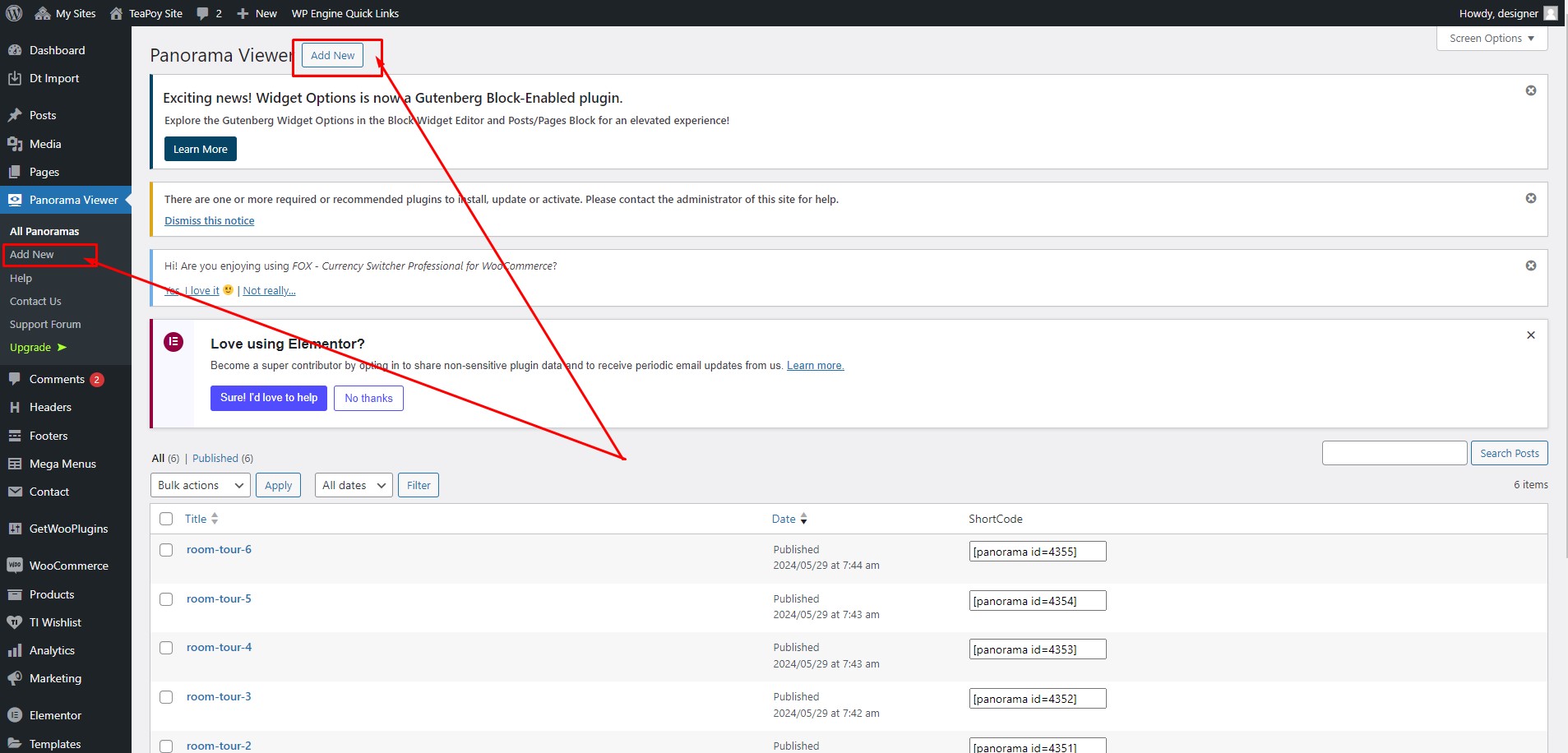Dismiss the Widget Options notice

(1531, 90)
